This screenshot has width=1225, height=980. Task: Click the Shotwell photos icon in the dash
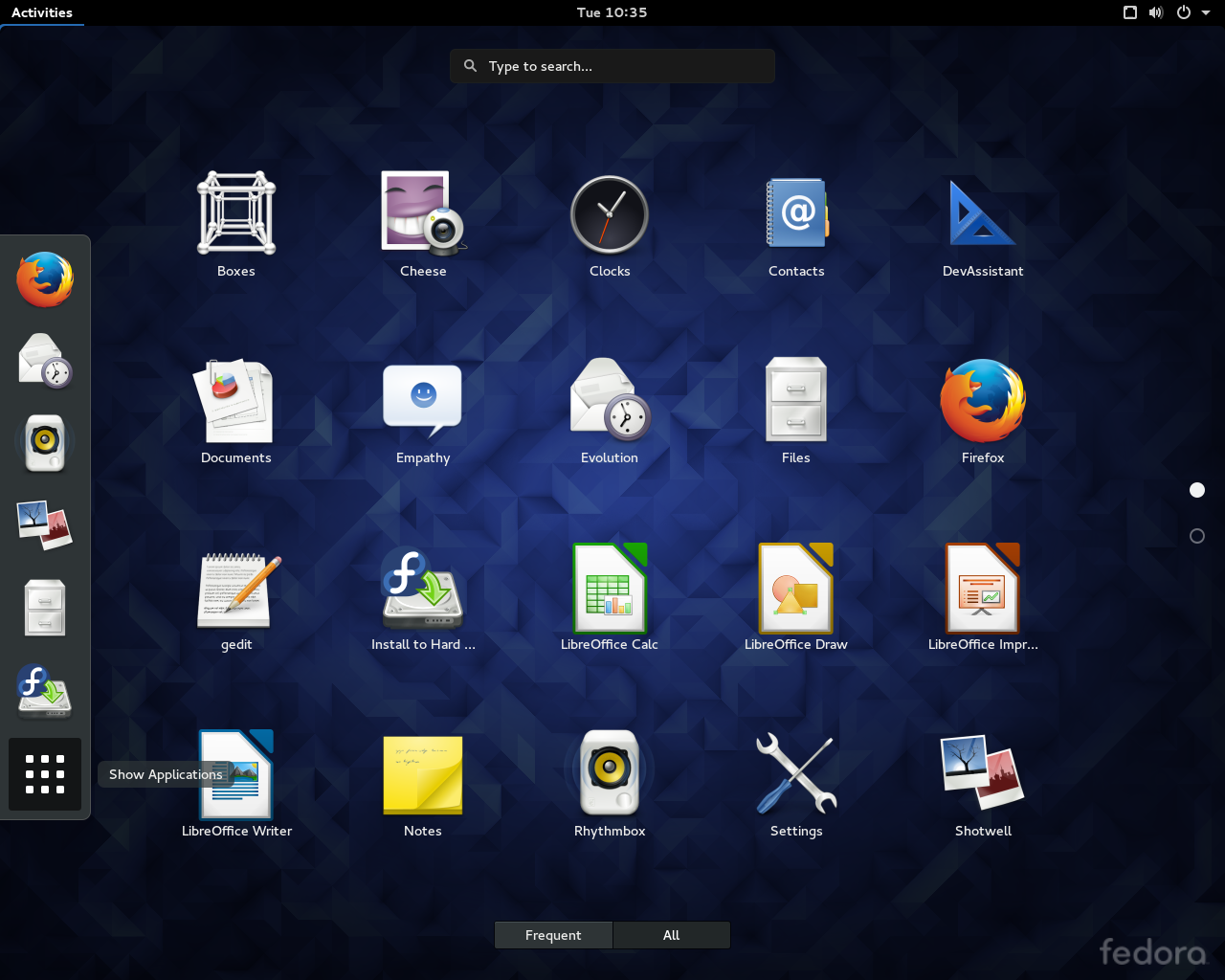pyautogui.click(x=45, y=524)
